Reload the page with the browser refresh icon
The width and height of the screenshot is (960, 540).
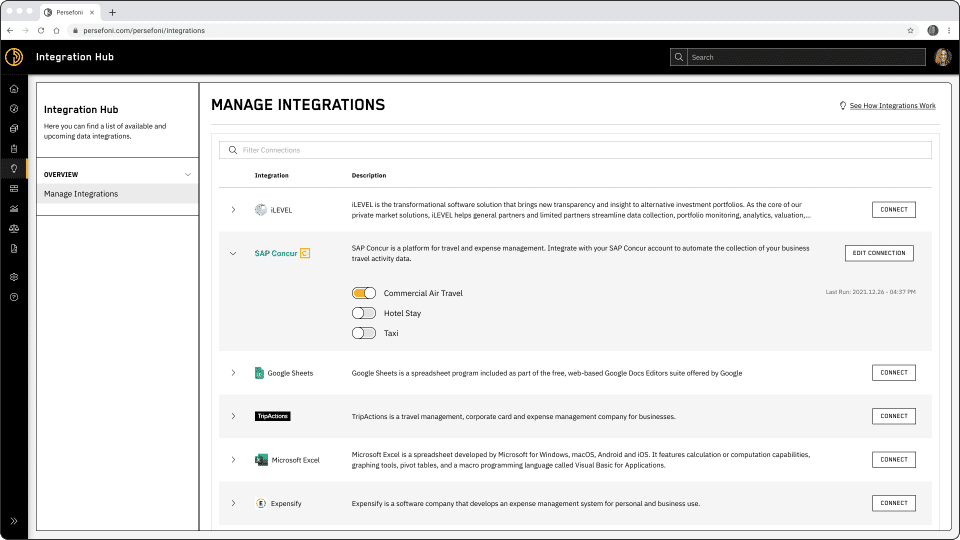(x=41, y=31)
